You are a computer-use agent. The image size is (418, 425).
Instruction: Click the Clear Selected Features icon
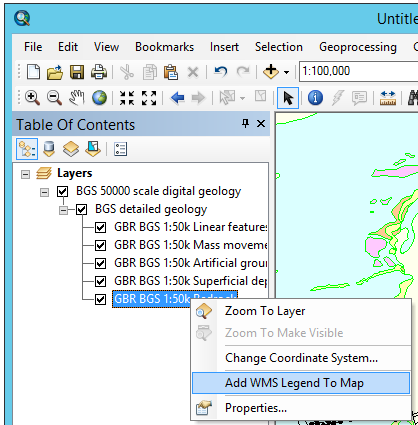pos(260,96)
